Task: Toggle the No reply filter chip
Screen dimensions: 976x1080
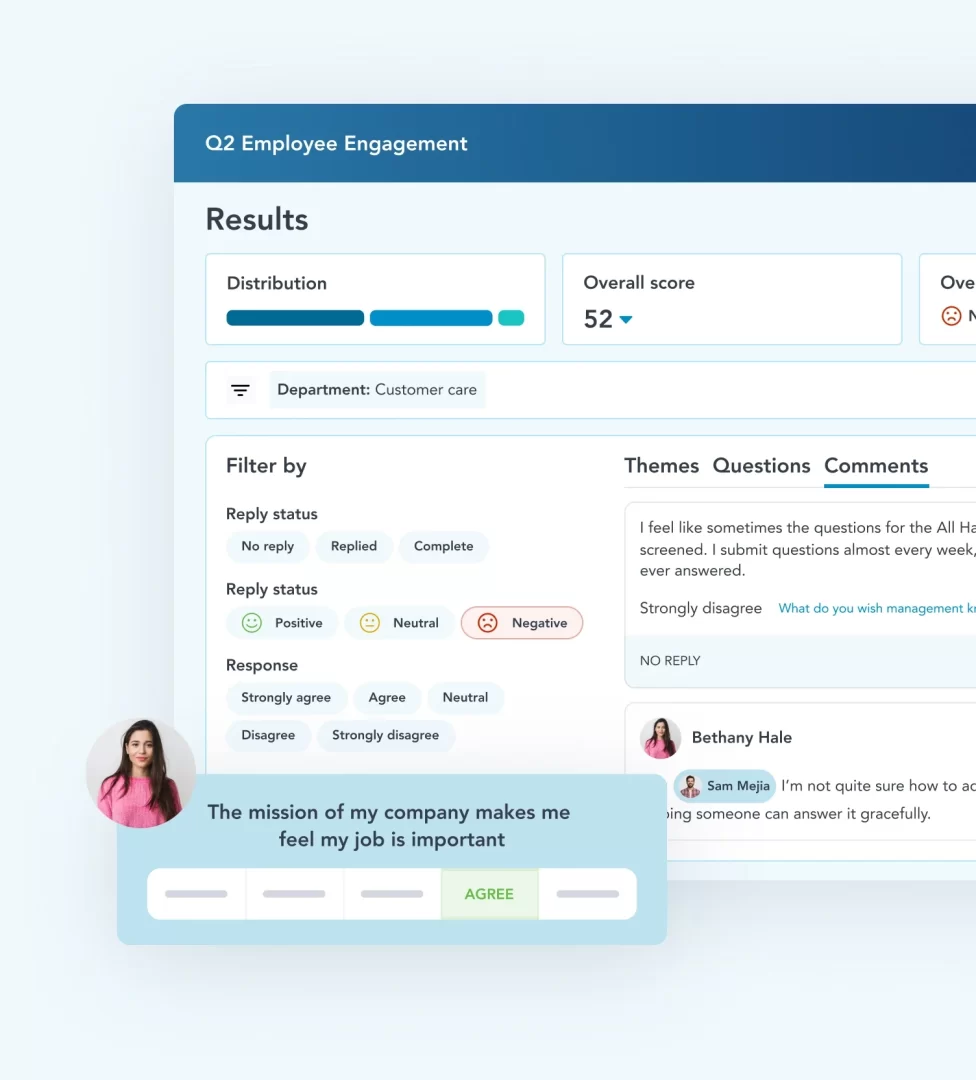Action: [267, 546]
